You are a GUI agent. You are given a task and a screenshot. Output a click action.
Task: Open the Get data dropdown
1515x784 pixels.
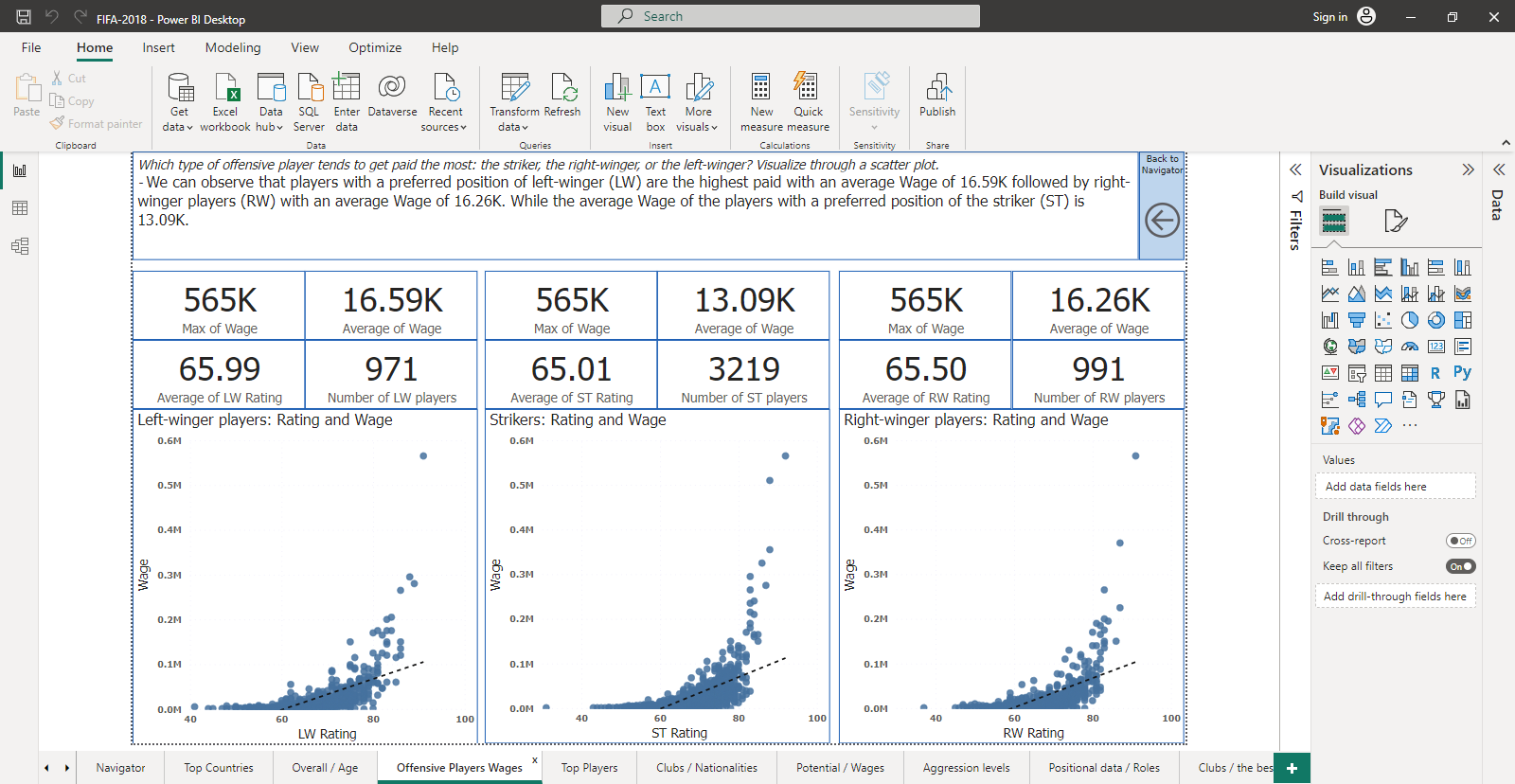[178, 126]
